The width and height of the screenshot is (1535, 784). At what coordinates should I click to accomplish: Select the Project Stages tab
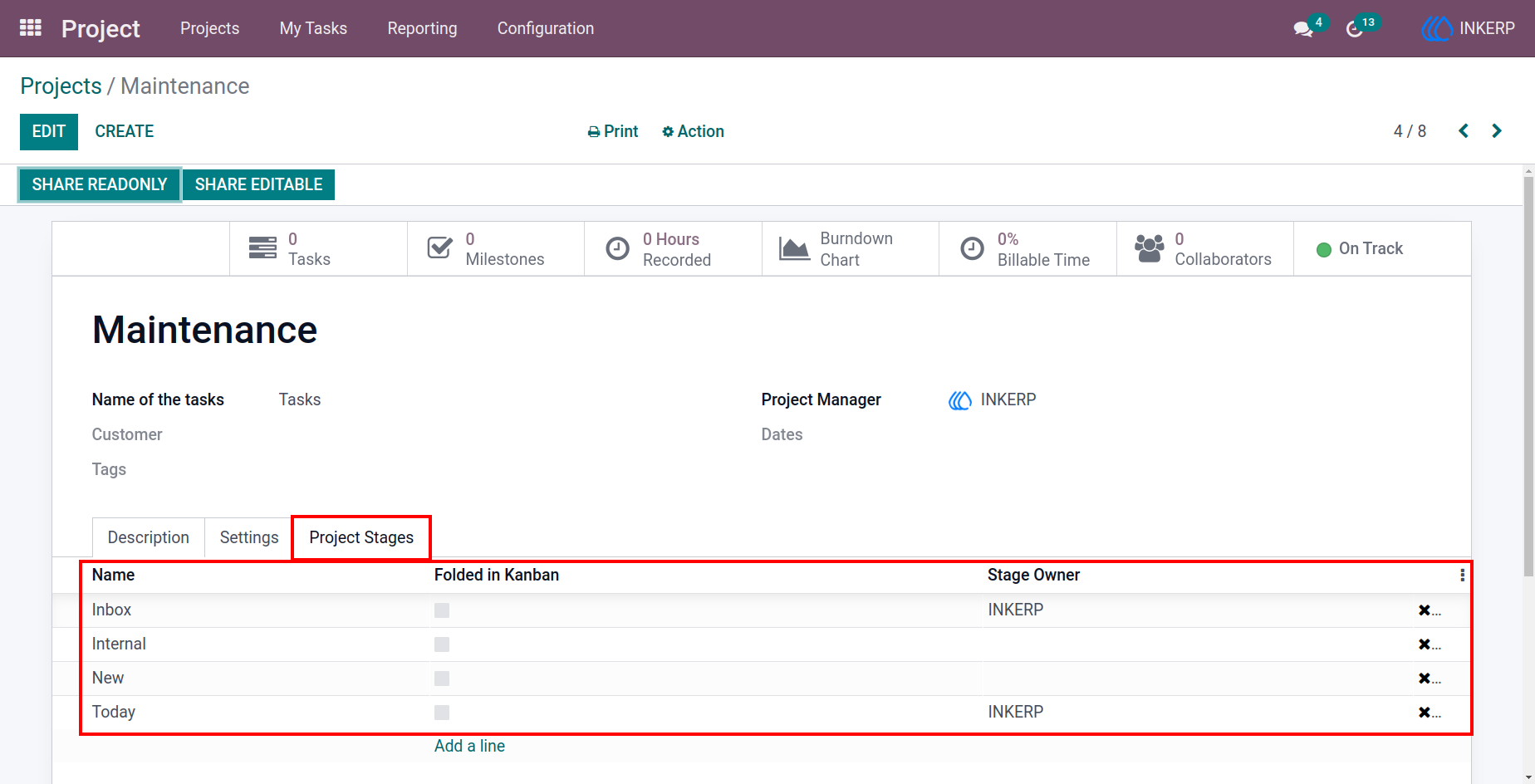pos(361,537)
